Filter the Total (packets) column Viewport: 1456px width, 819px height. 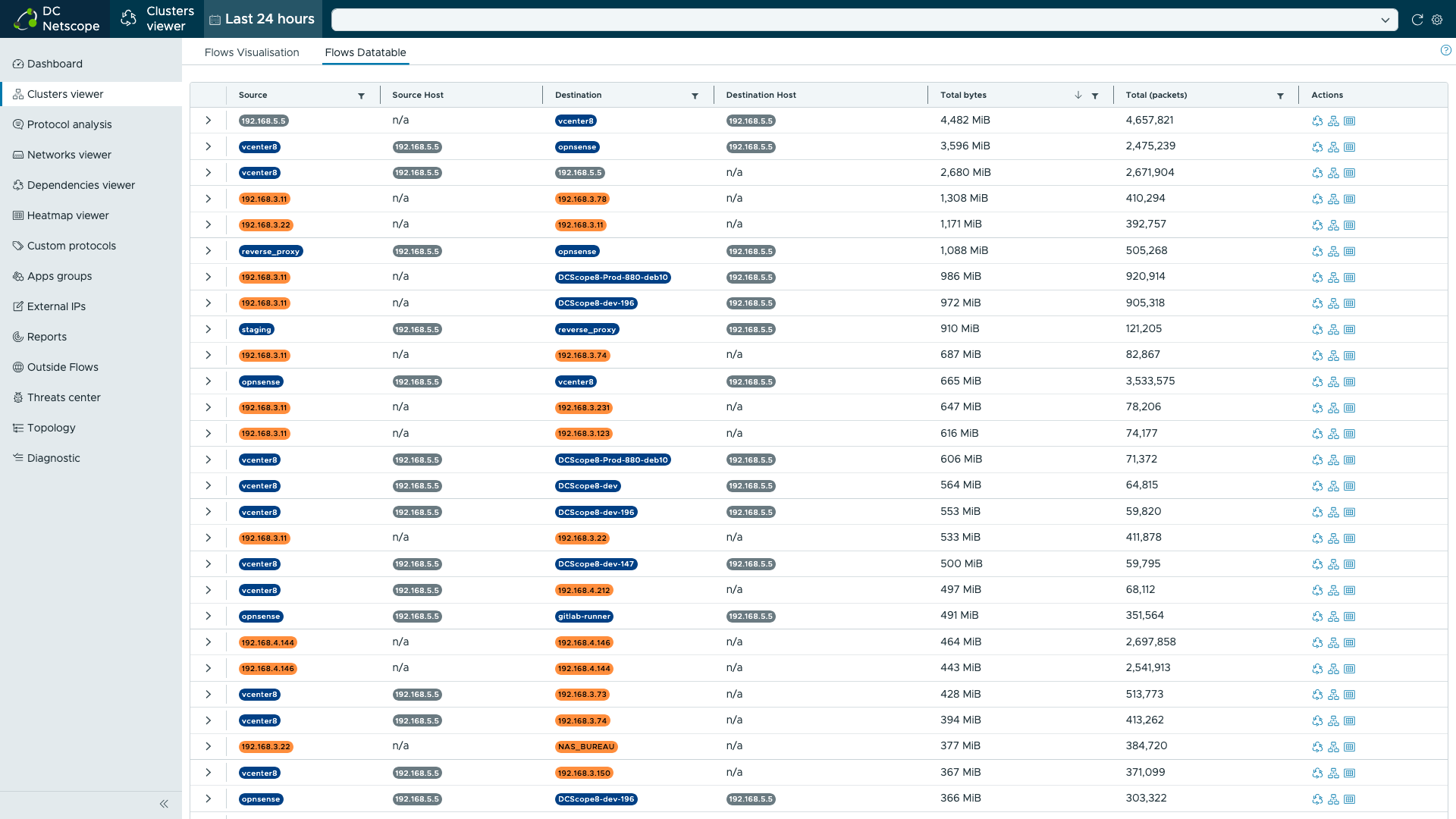1280,96
